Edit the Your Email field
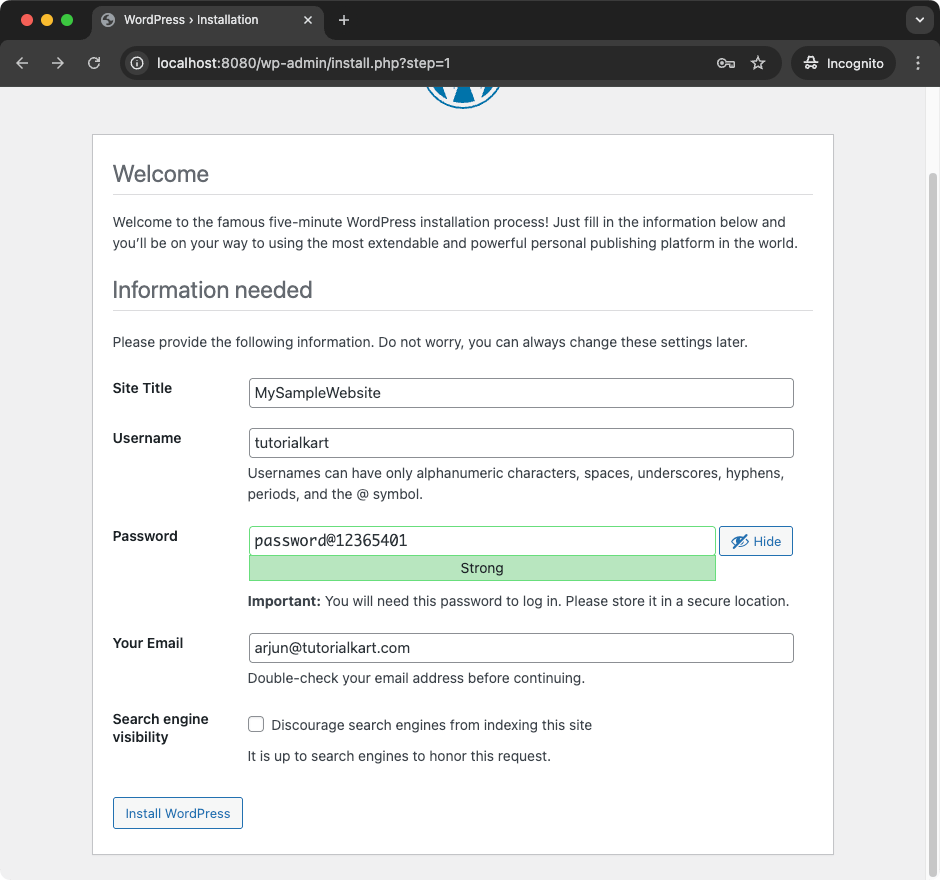 521,648
